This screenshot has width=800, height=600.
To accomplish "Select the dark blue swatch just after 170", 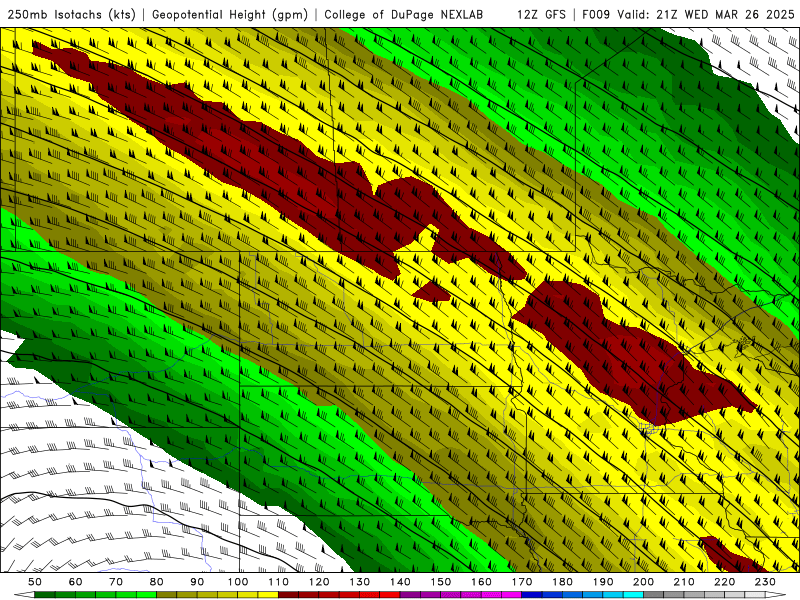I will click(532, 595).
